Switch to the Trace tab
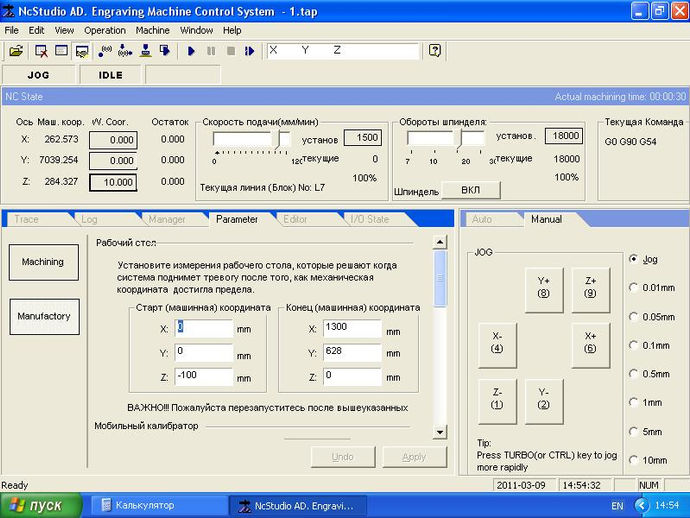Image resolution: width=690 pixels, height=518 pixels. pyautogui.click(x=26, y=219)
